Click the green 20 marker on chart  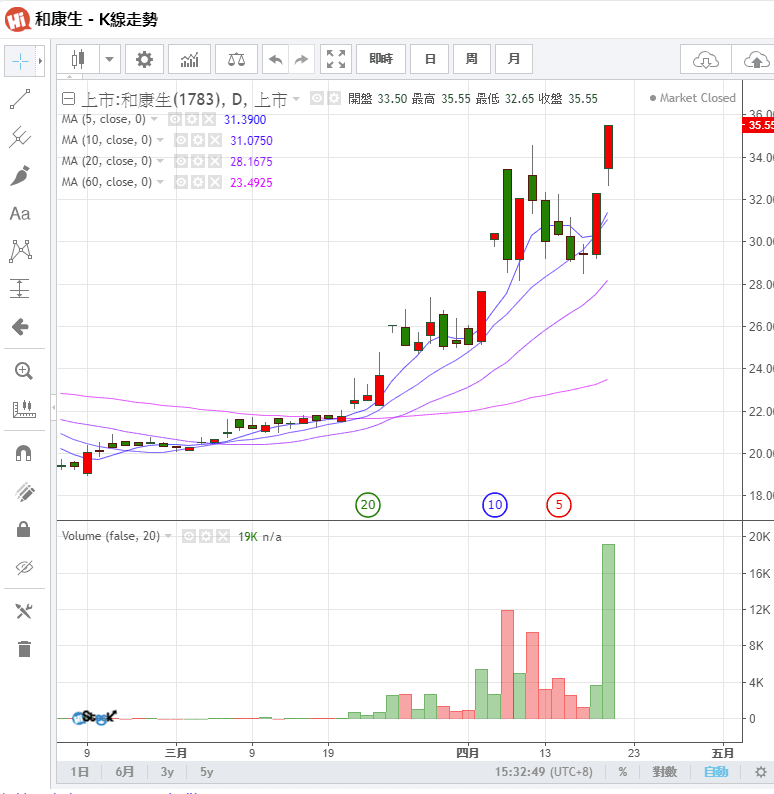368,505
